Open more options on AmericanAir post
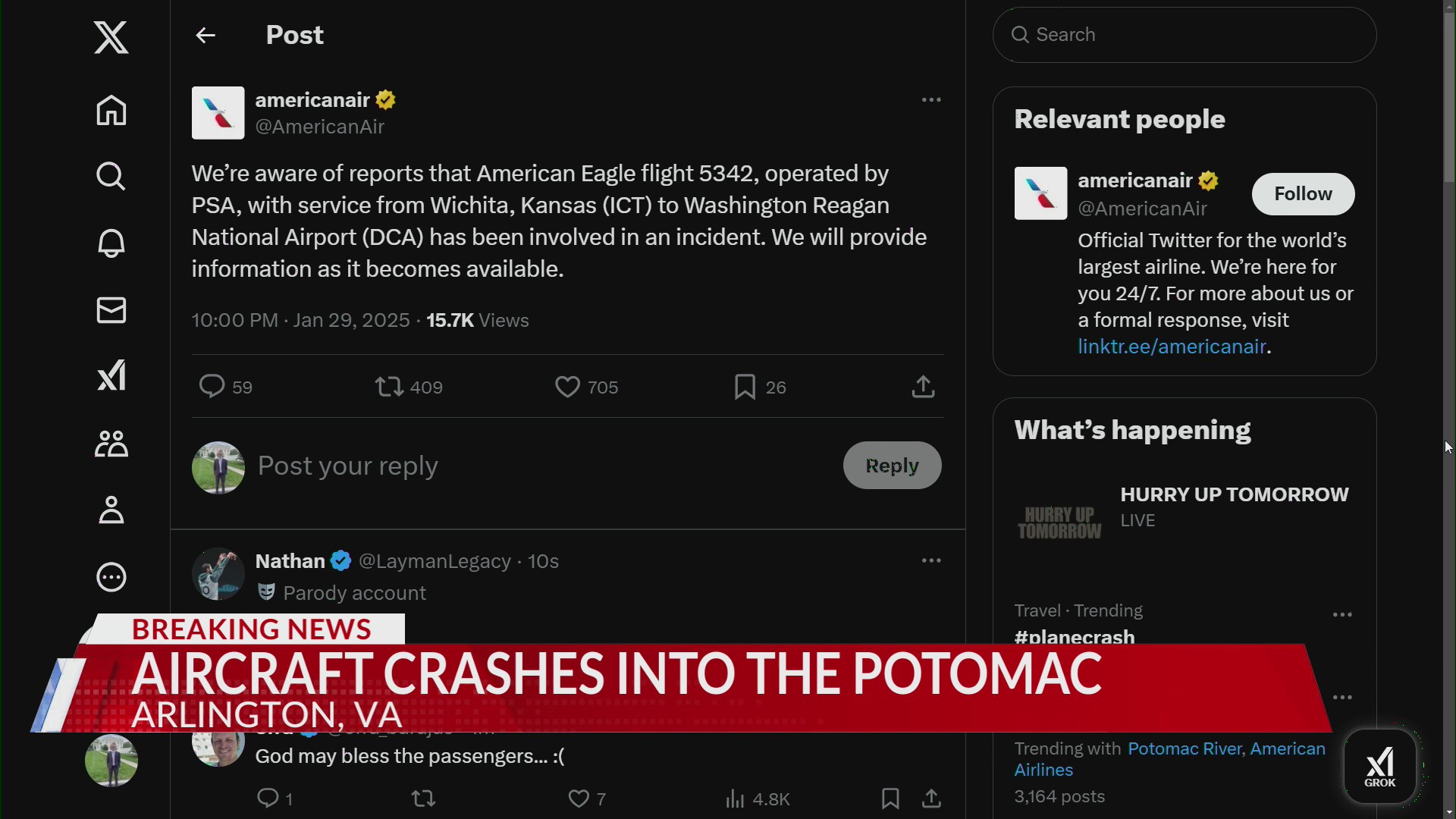Screen dimensions: 1456x819 coord(930,99)
